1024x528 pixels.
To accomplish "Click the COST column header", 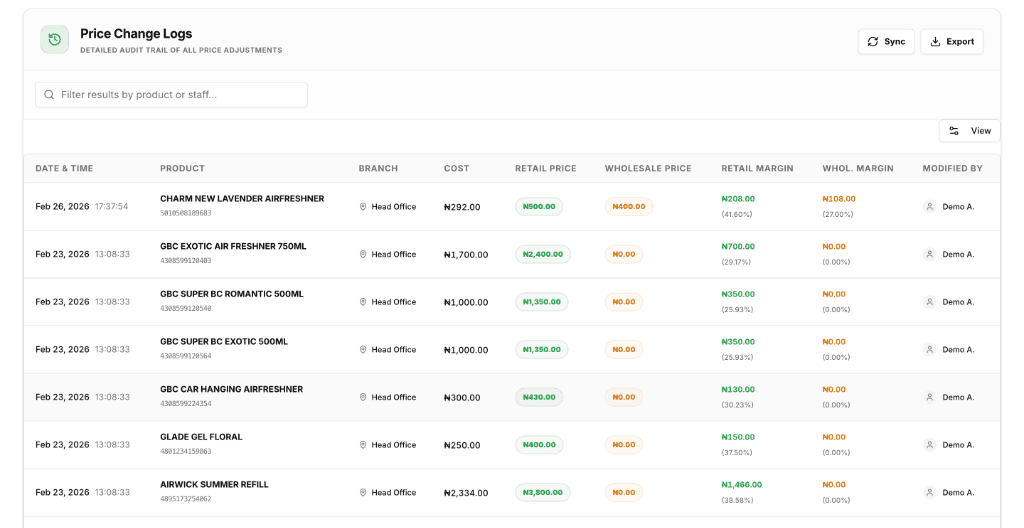I will coord(456,169).
